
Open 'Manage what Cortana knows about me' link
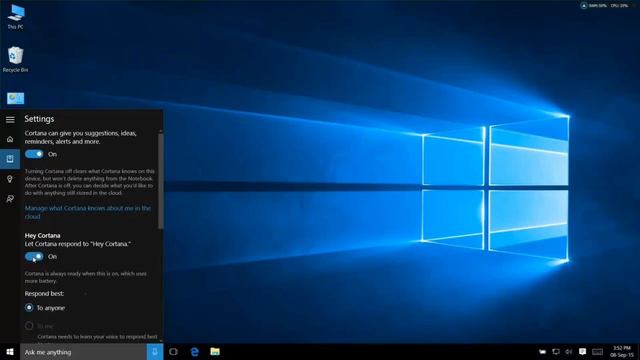coord(88,212)
